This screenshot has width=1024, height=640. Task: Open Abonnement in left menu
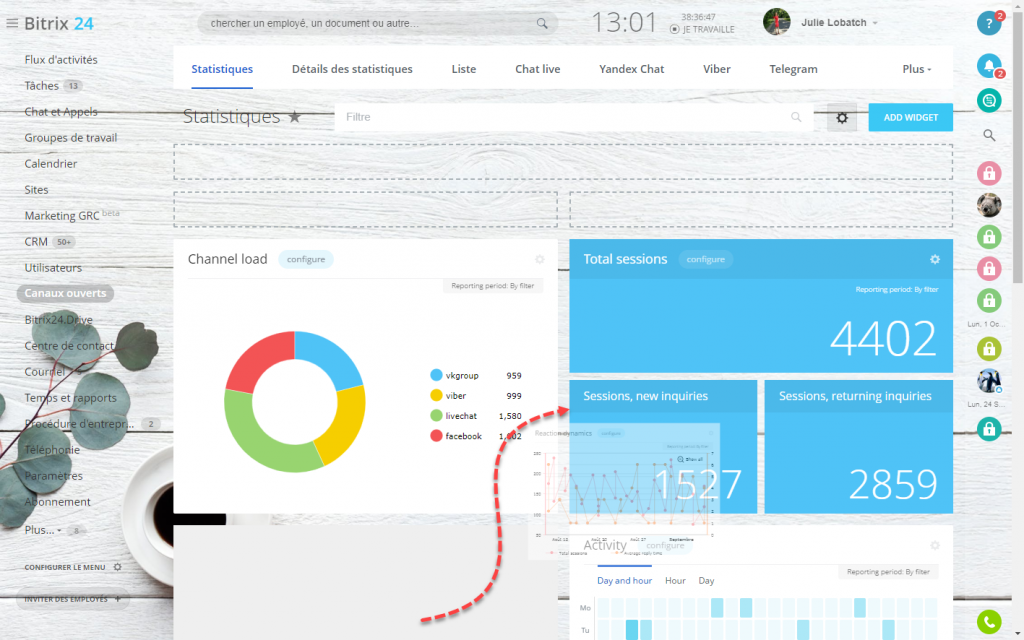click(x=57, y=502)
